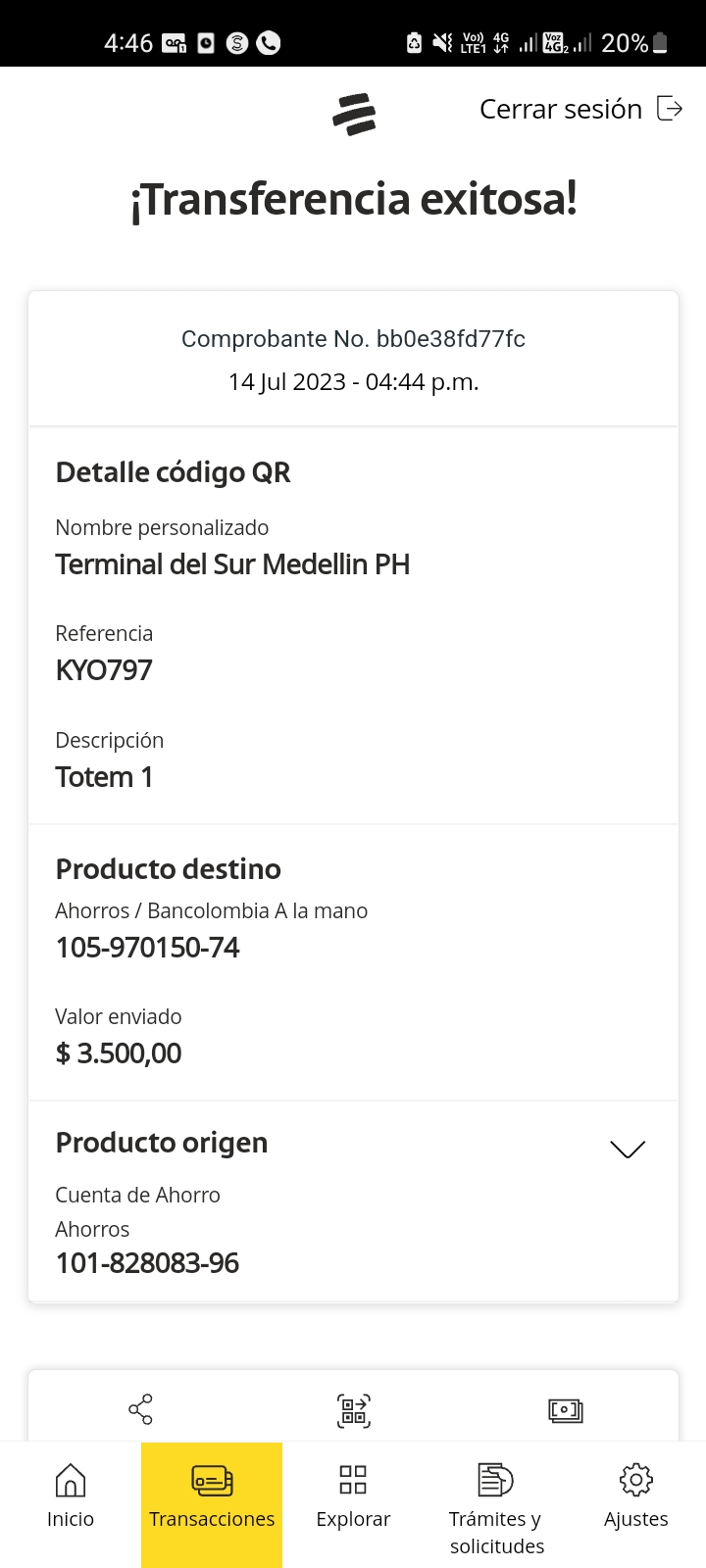Viewport: 706px width, 1568px height.
Task: Open Ajustes gear icon
Action: pos(636,1480)
